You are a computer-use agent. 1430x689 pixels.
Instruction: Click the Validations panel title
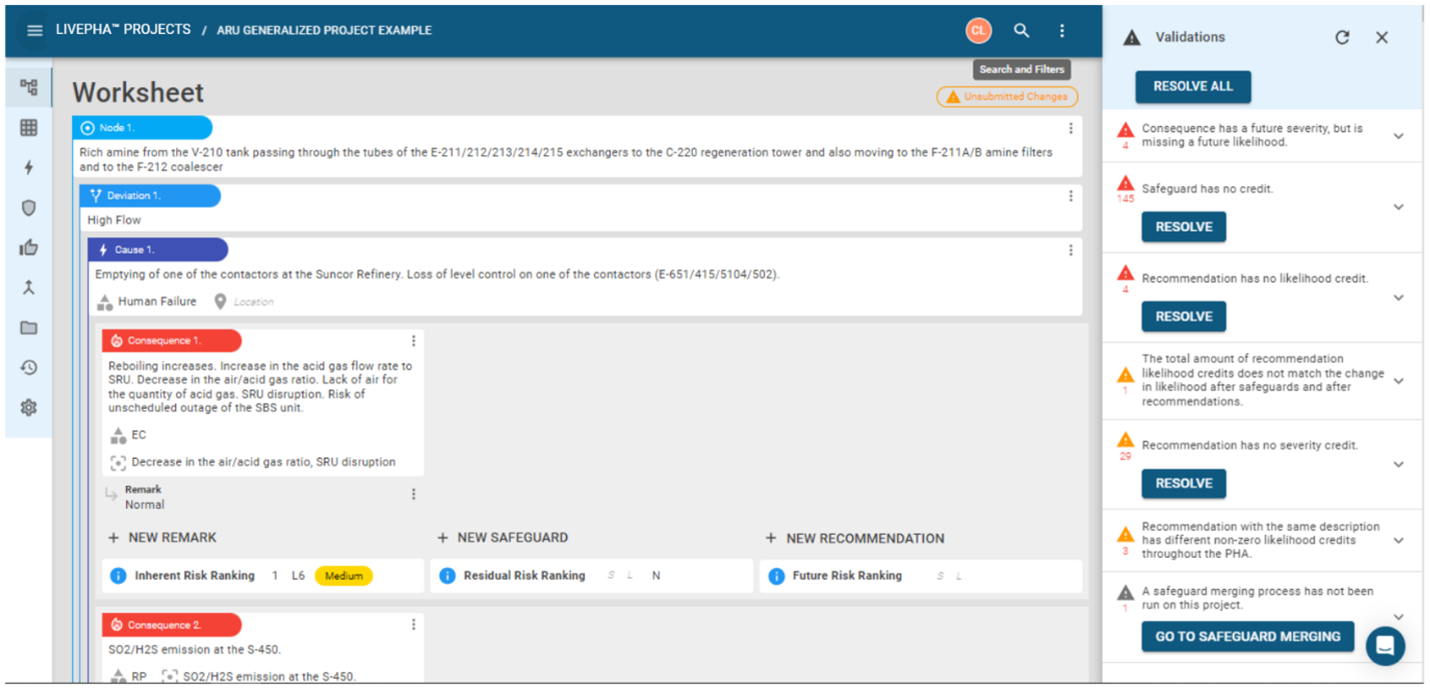(1190, 37)
